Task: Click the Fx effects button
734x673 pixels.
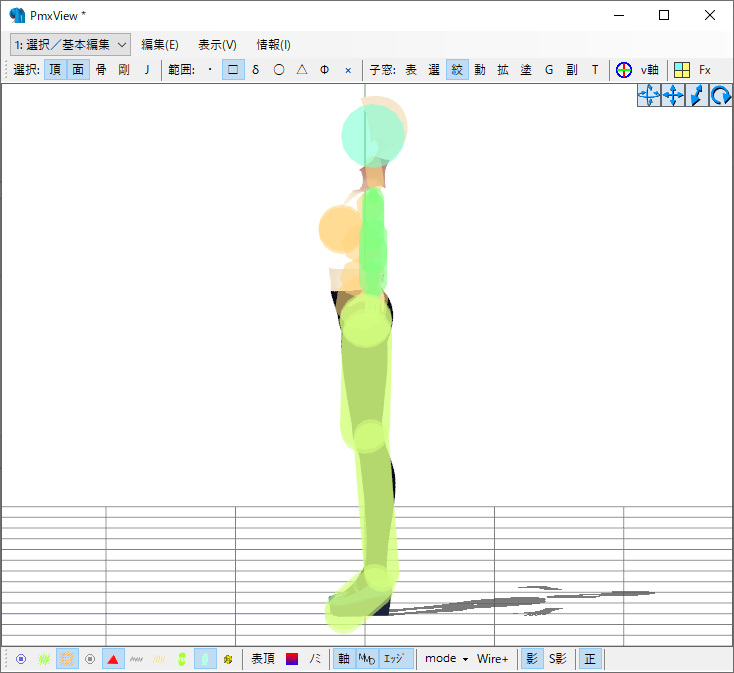Action: 705,70
